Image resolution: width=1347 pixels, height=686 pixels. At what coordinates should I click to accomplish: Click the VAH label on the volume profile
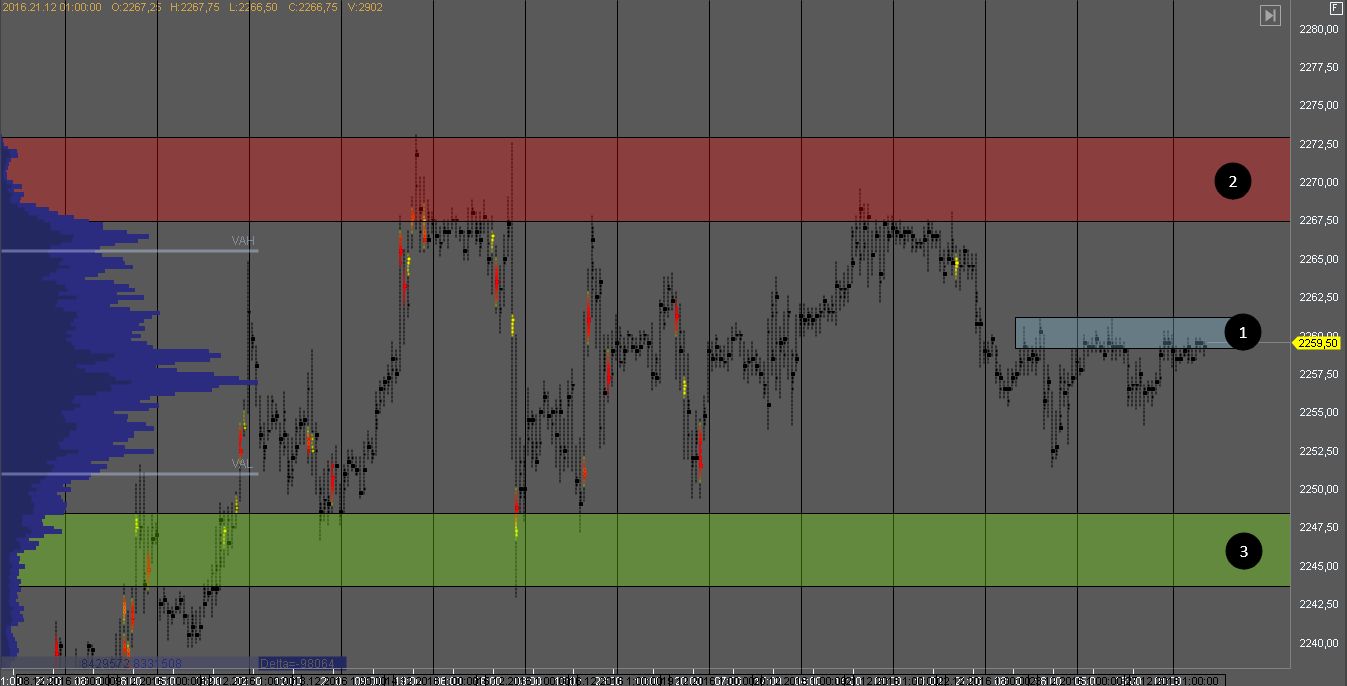(x=242, y=240)
